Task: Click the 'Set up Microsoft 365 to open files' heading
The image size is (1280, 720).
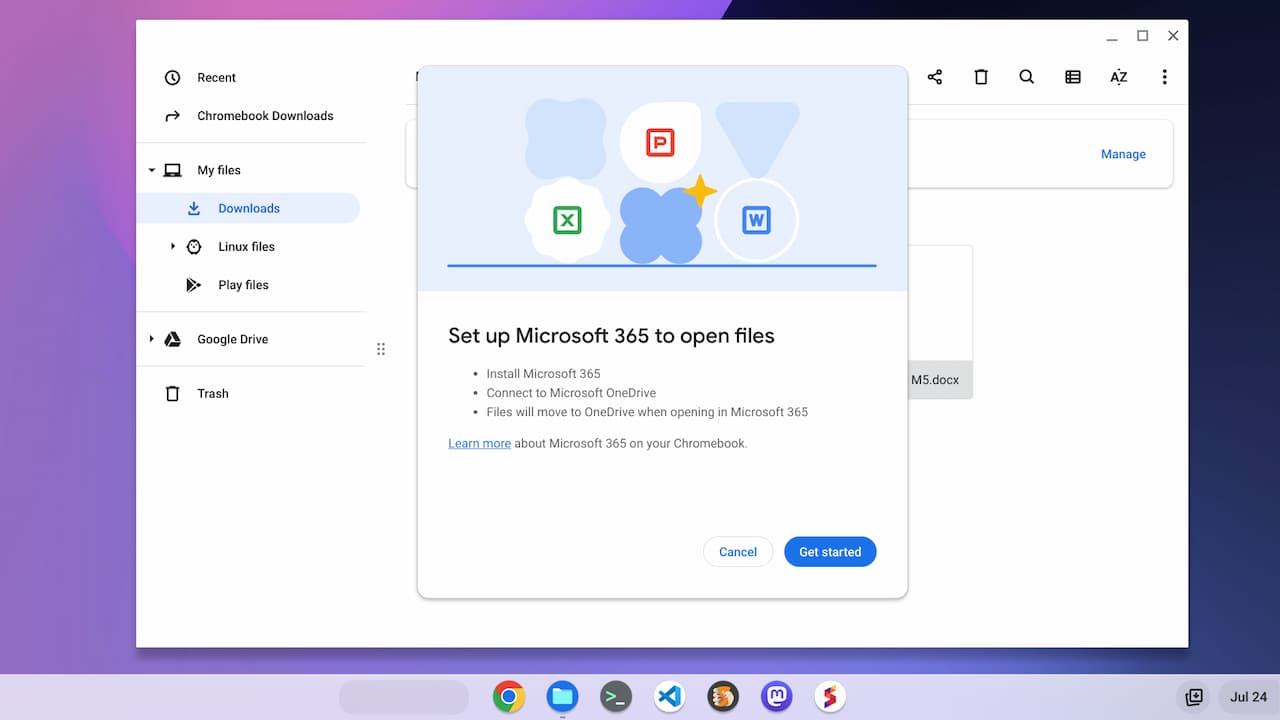Action: pos(611,336)
